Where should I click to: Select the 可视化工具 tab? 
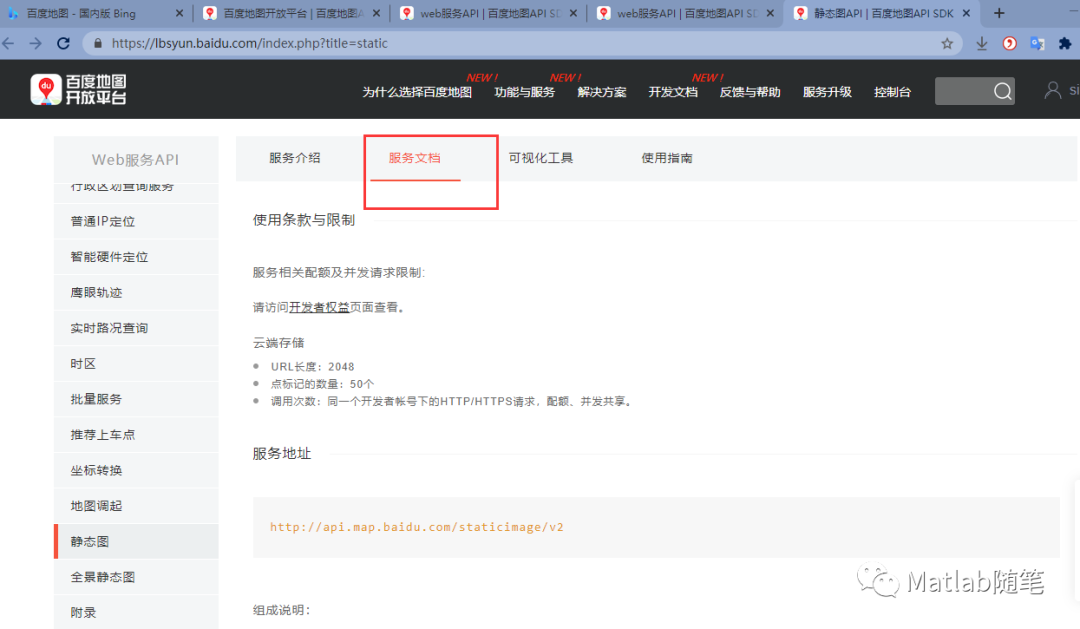(541, 158)
